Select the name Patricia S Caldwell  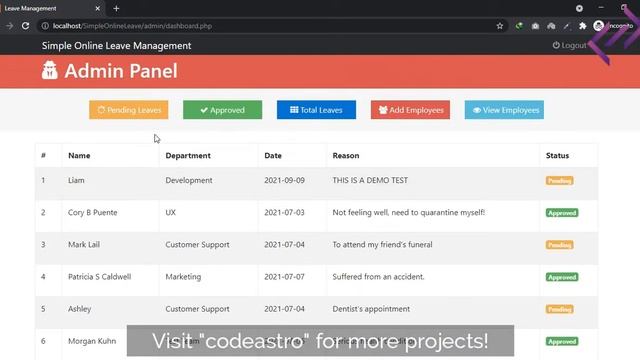pos(100,276)
